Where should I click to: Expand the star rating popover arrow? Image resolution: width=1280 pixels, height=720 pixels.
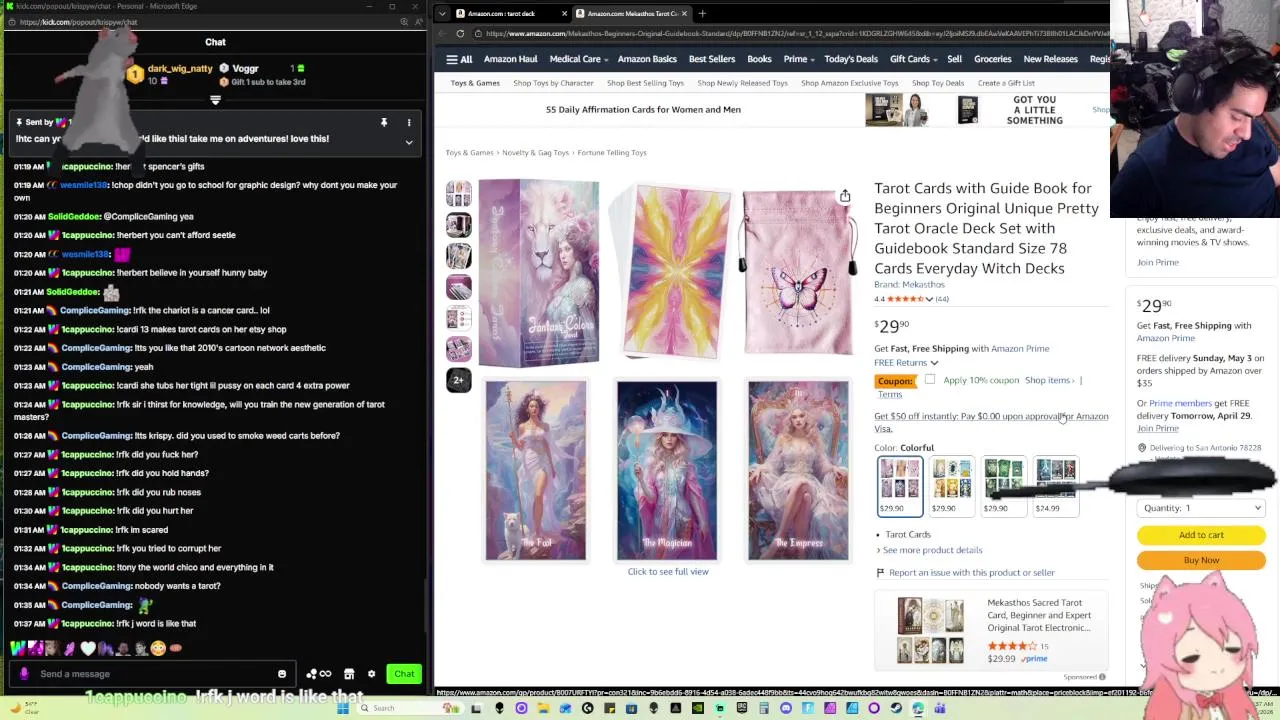[929, 299]
